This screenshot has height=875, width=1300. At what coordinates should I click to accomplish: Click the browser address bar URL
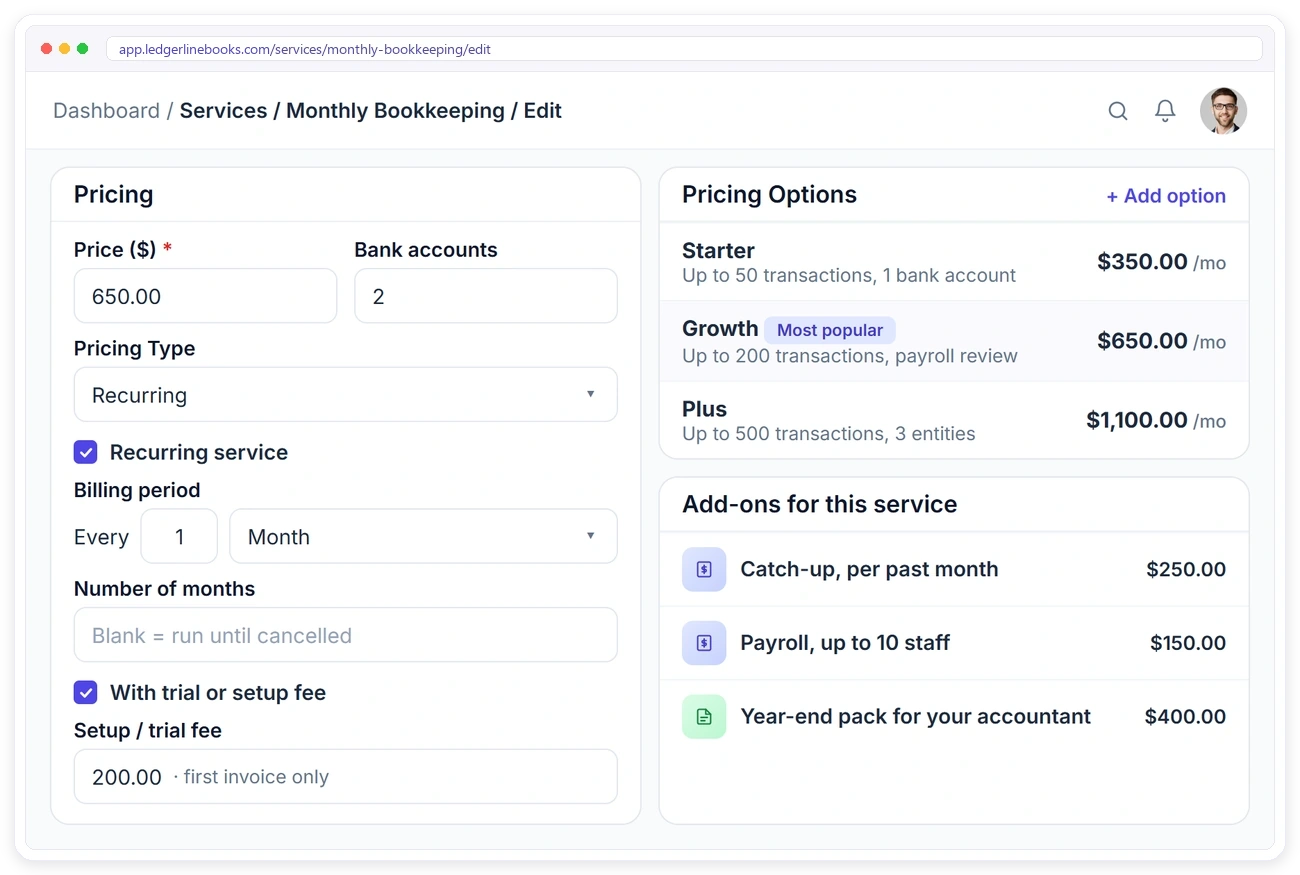click(x=684, y=49)
